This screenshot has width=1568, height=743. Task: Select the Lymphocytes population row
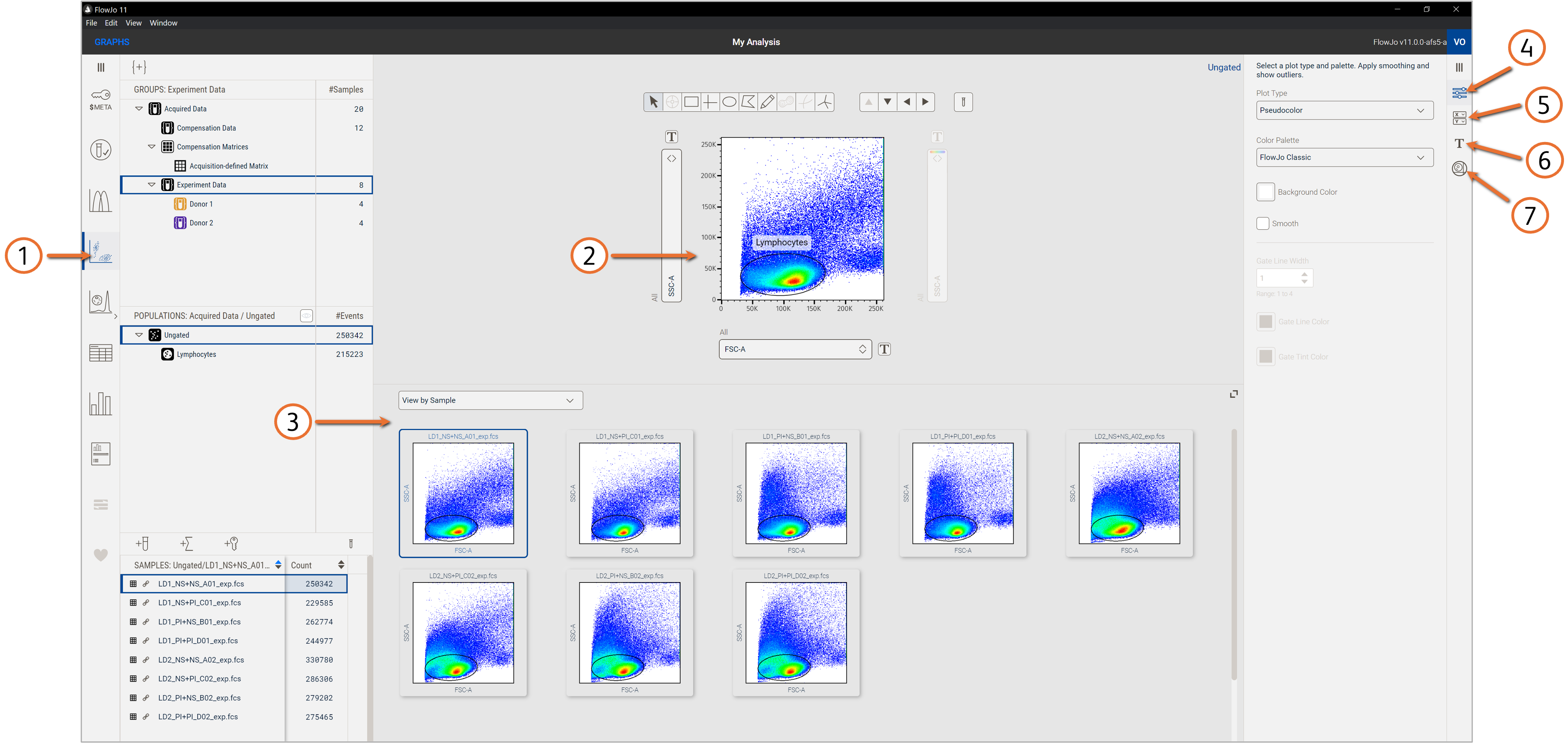[196, 354]
